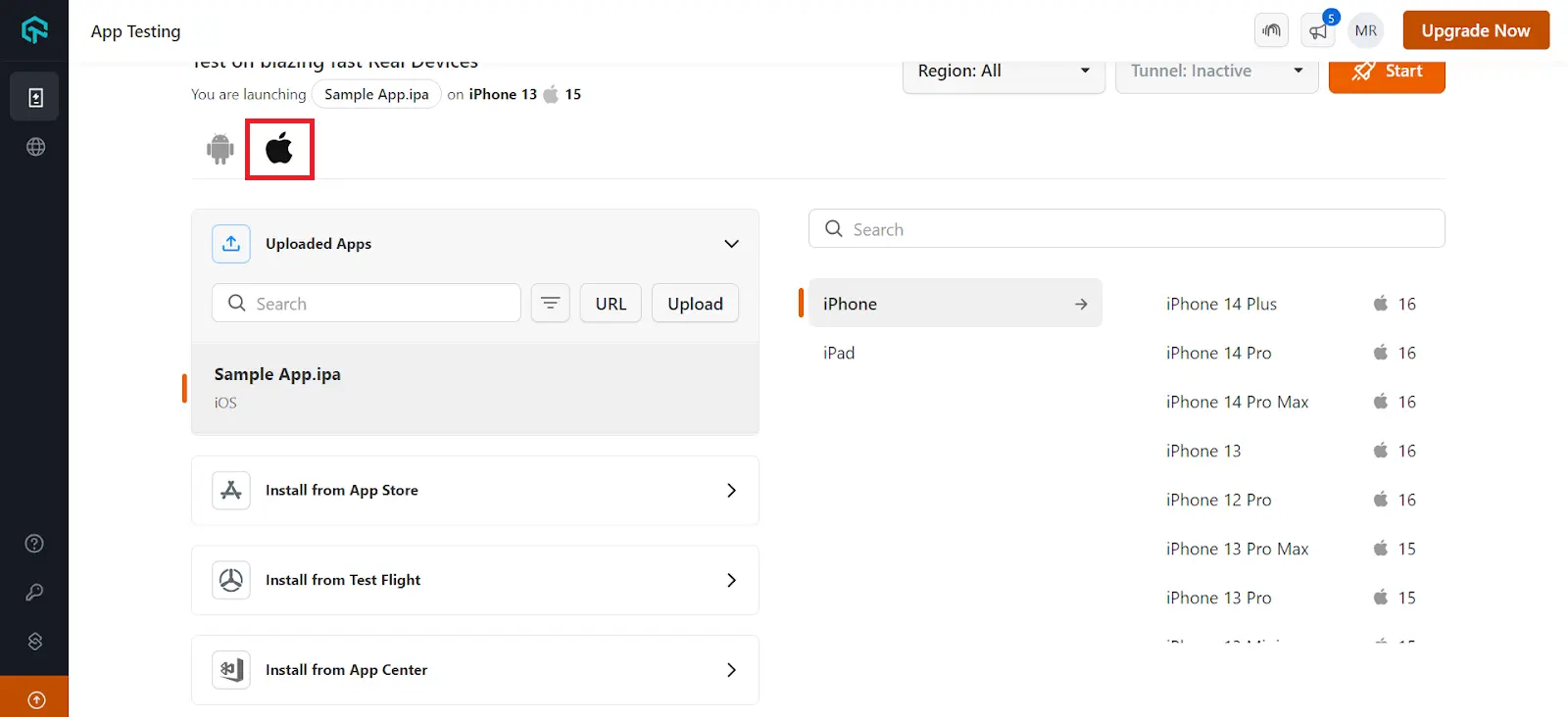The width and height of the screenshot is (1568, 717).
Task: Choose iPhone 14 Pro Max from device list
Action: [1237, 402]
